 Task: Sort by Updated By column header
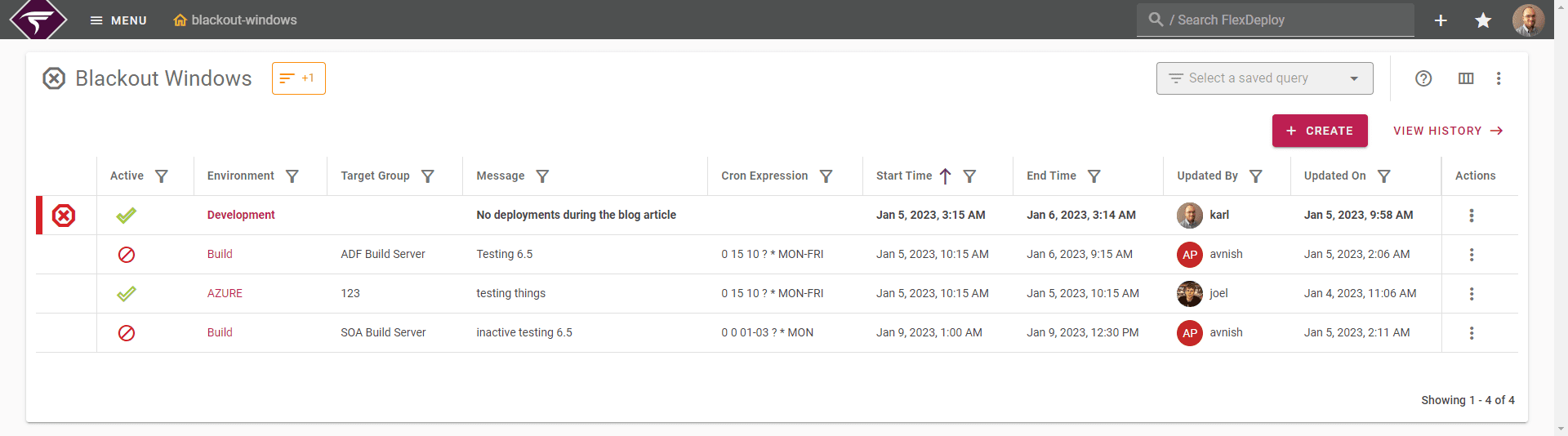point(1207,176)
